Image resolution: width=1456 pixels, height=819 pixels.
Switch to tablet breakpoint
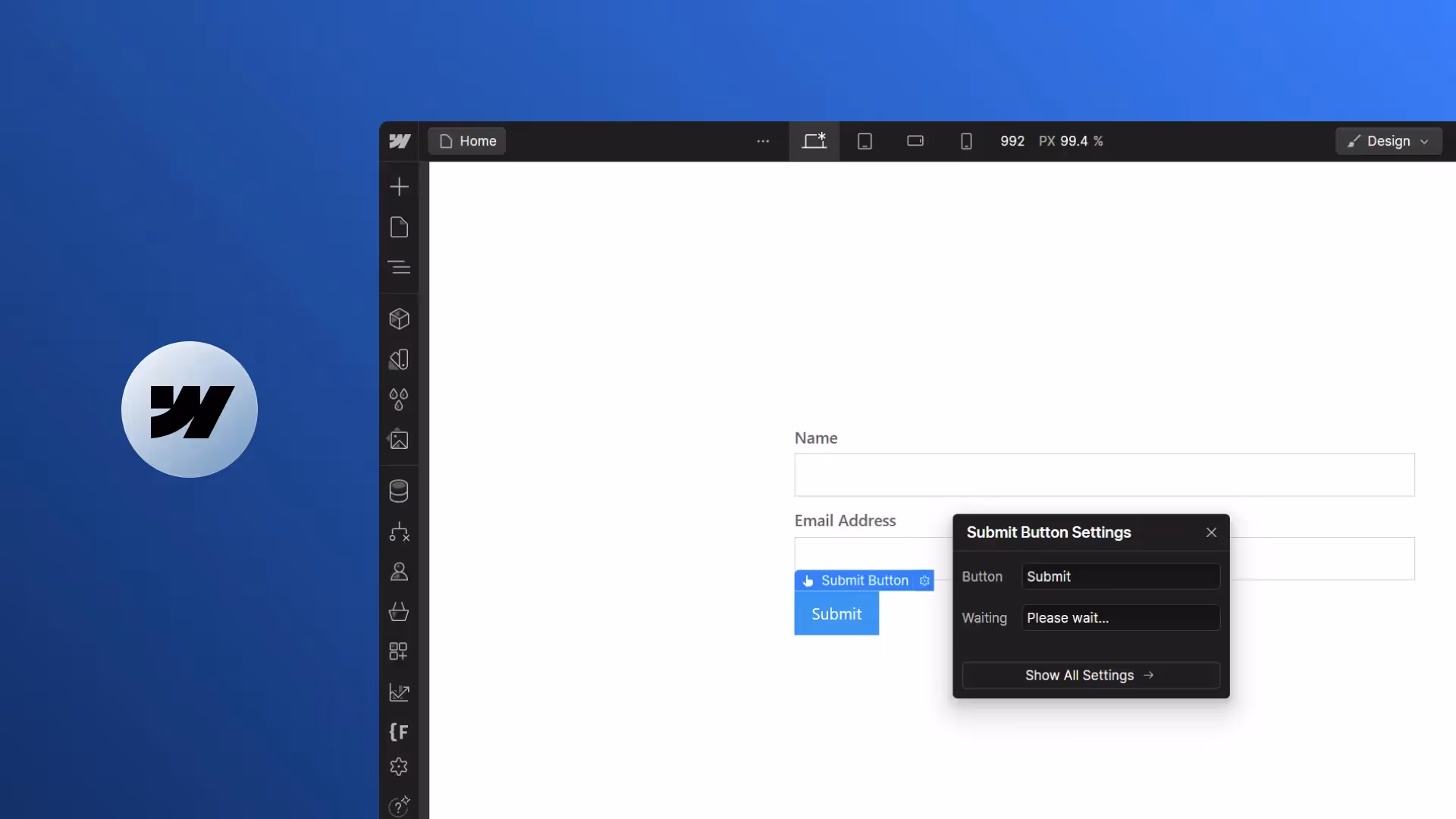864,141
